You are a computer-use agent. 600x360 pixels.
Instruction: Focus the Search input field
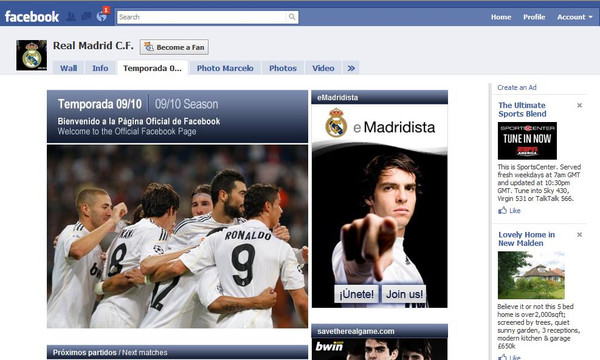point(202,17)
